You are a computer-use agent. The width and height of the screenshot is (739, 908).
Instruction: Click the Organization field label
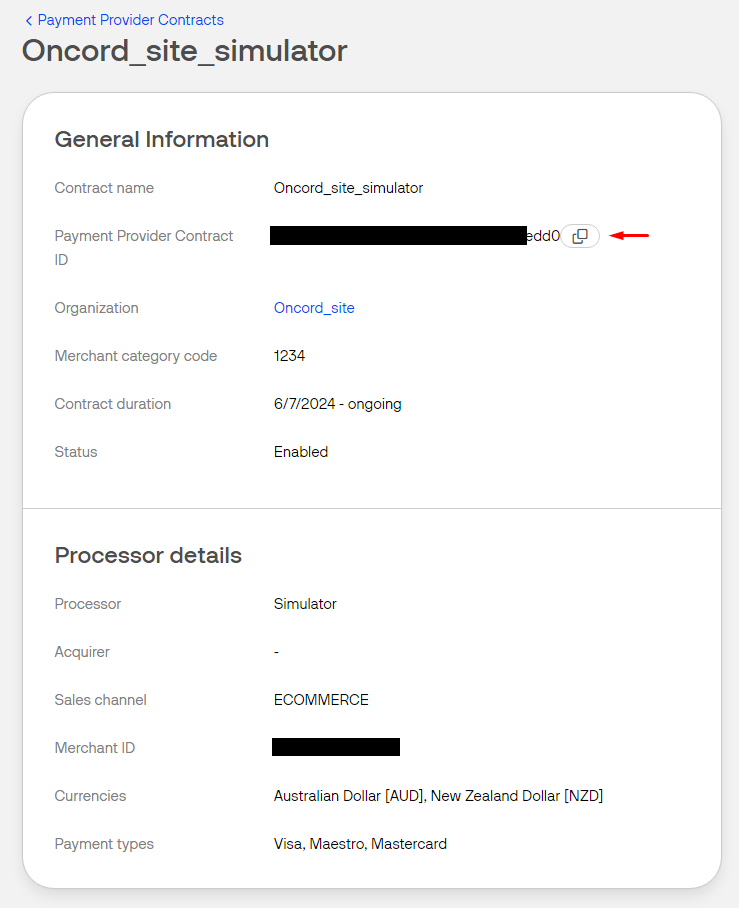pos(96,308)
